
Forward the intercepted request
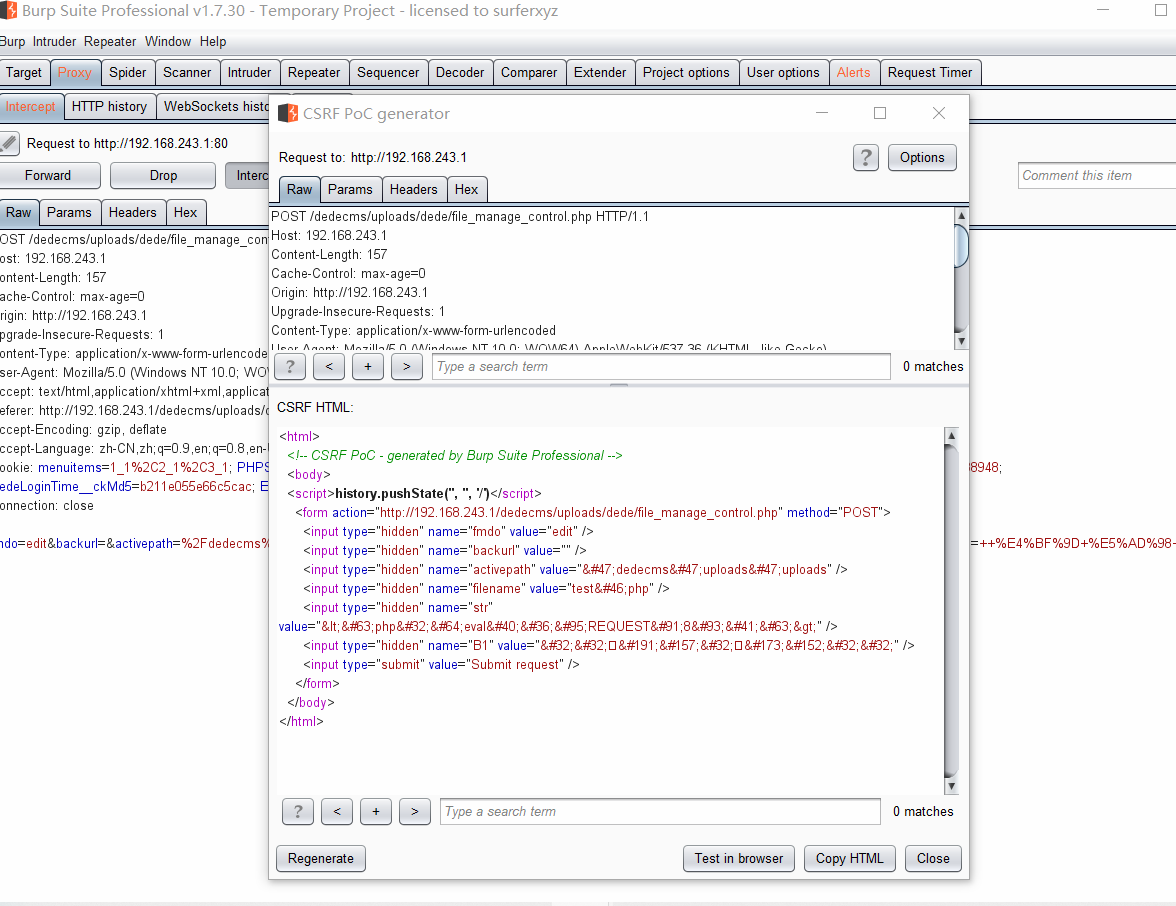point(48,176)
